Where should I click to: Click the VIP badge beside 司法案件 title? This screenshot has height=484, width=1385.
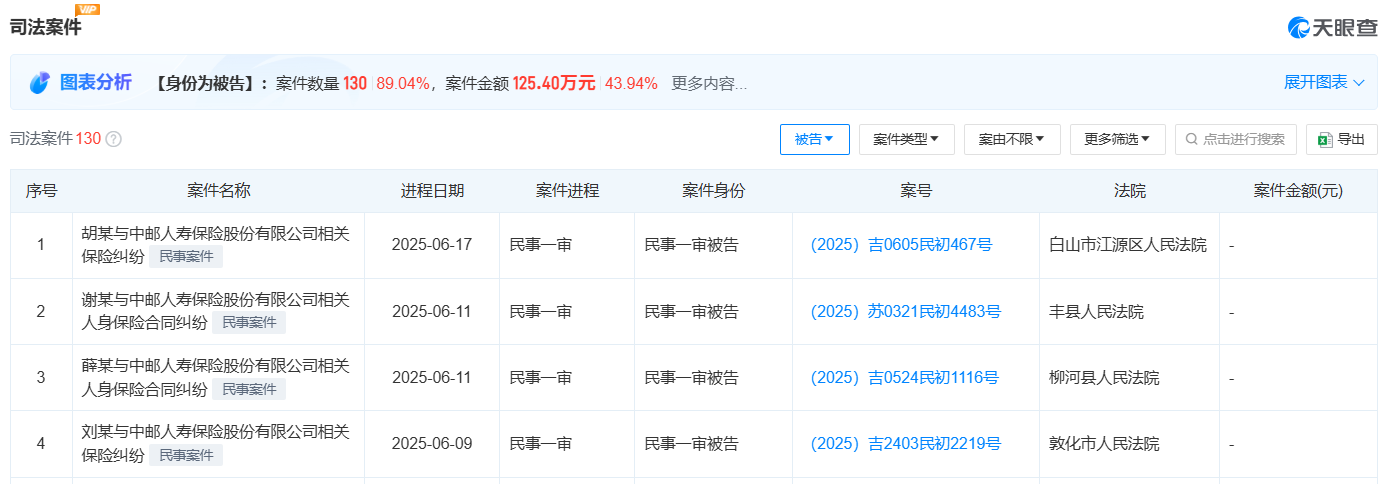point(88,9)
